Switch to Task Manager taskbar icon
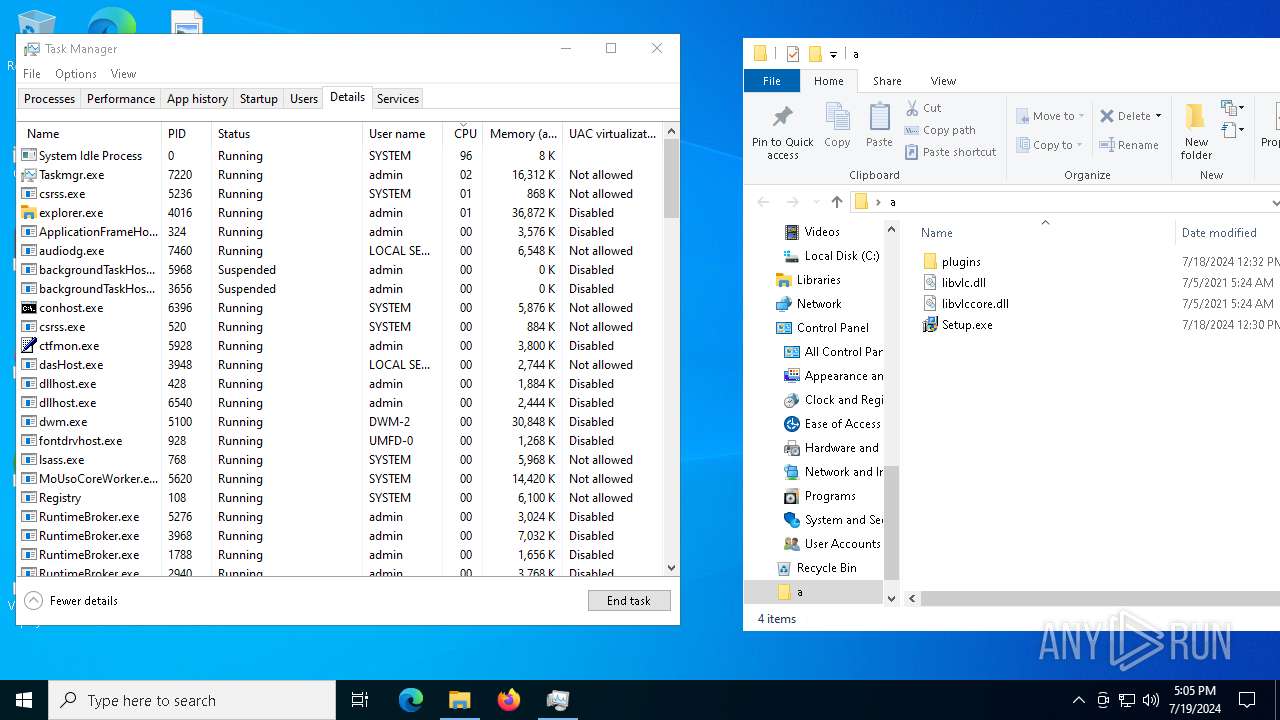 pos(558,700)
